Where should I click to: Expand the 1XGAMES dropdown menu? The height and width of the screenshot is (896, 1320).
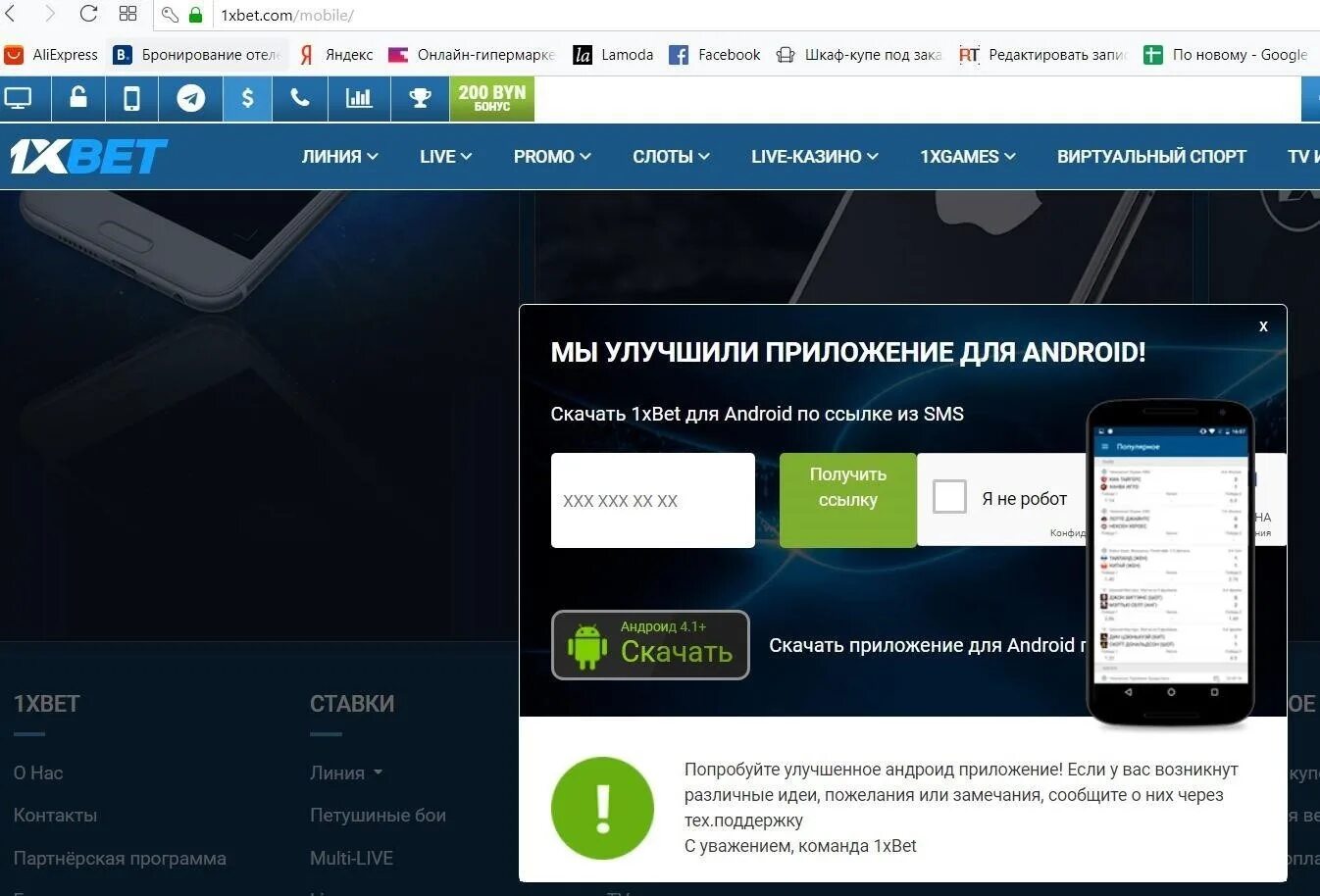click(968, 156)
